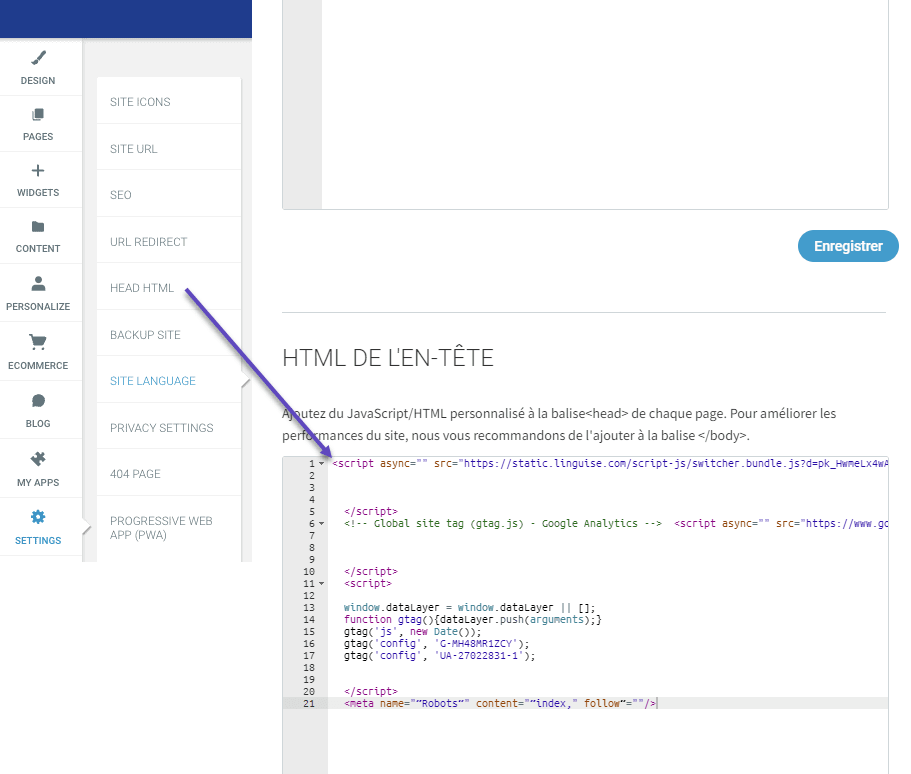The image size is (911, 774).
Task: Open PROGRESSIVE WEB APP (PWA) entry
Action: [x=169, y=528]
